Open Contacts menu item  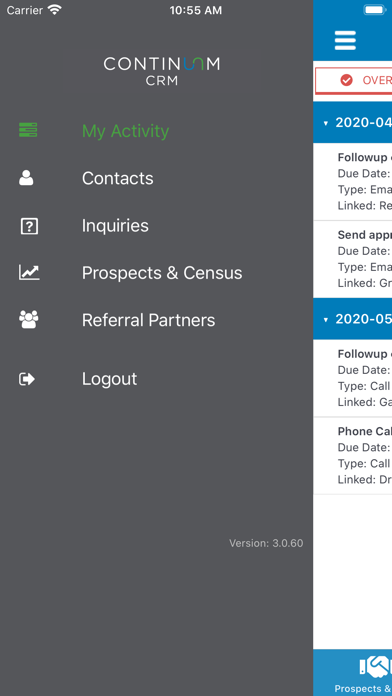(x=118, y=178)
